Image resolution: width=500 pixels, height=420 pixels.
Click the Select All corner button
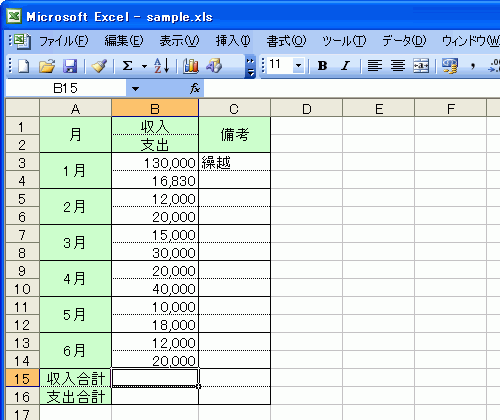(23, 108)
